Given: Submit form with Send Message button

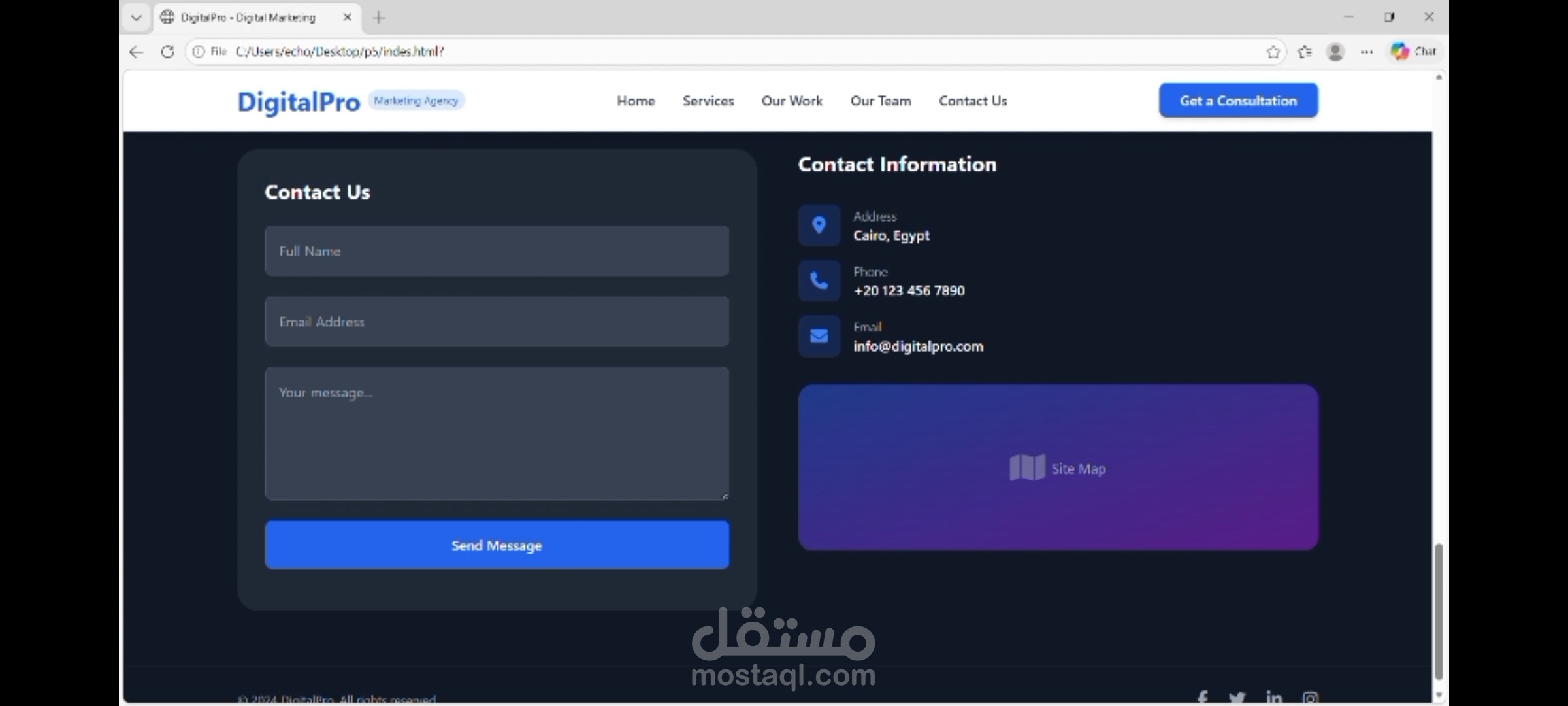Looking at the screenshot, I should click(x=497, y=545).
